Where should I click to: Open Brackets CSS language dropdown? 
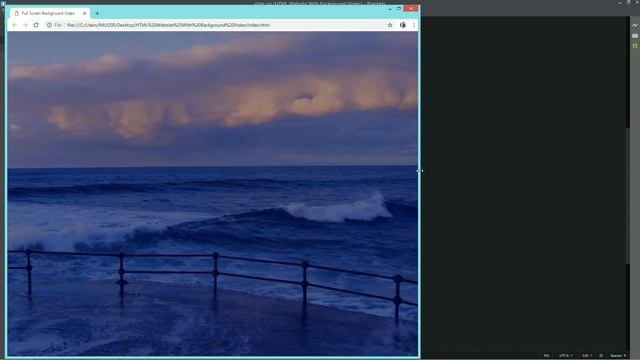click(587, 356)
